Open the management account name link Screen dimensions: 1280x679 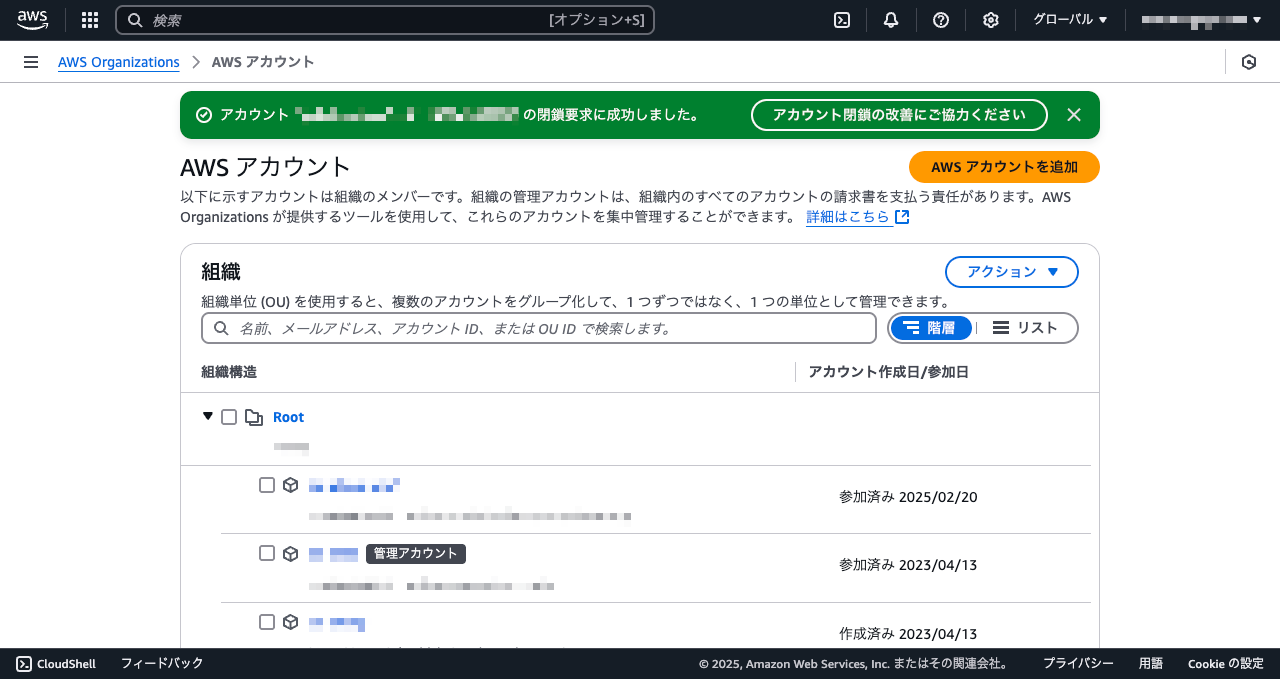[x=333, y=554]
